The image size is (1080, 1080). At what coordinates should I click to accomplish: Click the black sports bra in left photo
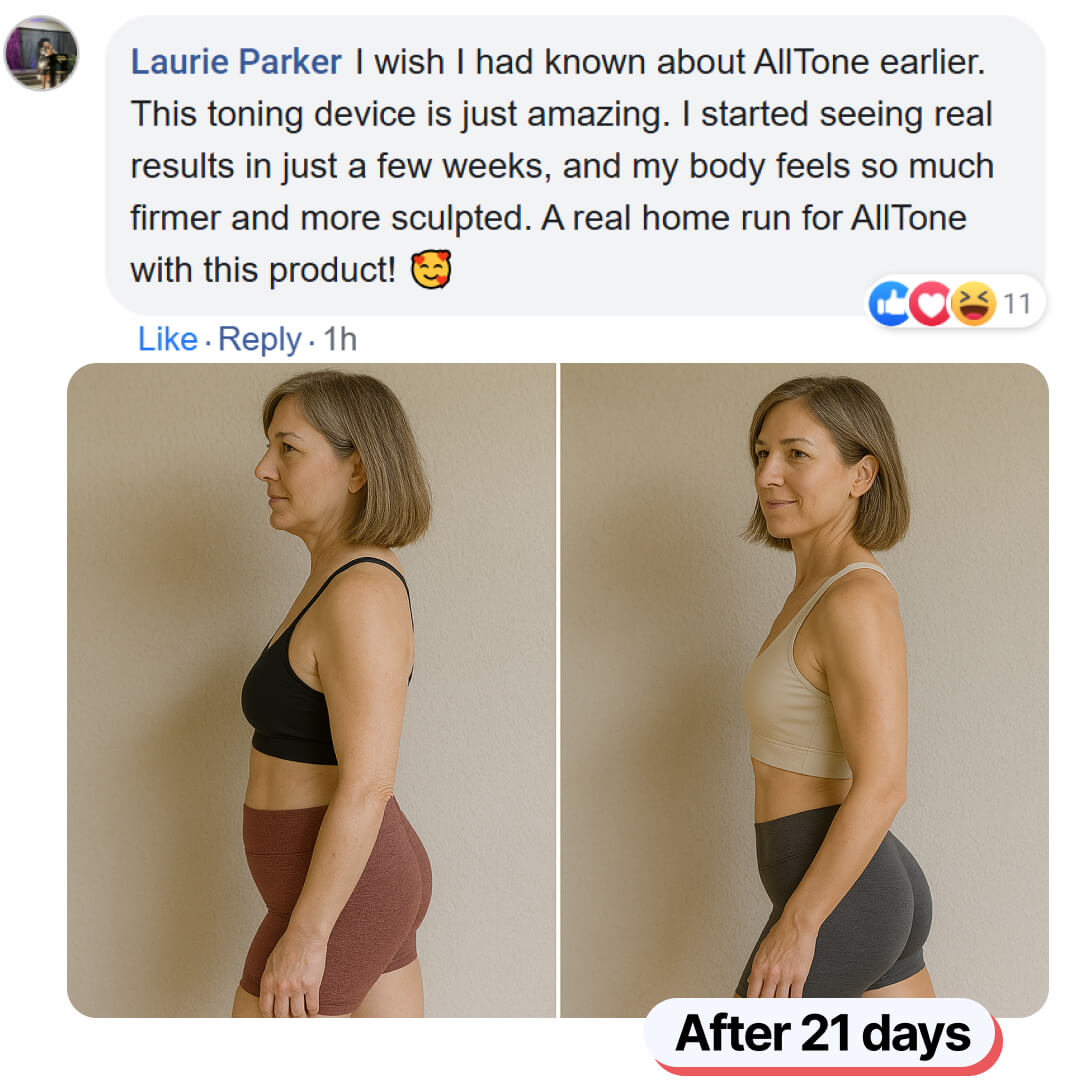point(290,700)
